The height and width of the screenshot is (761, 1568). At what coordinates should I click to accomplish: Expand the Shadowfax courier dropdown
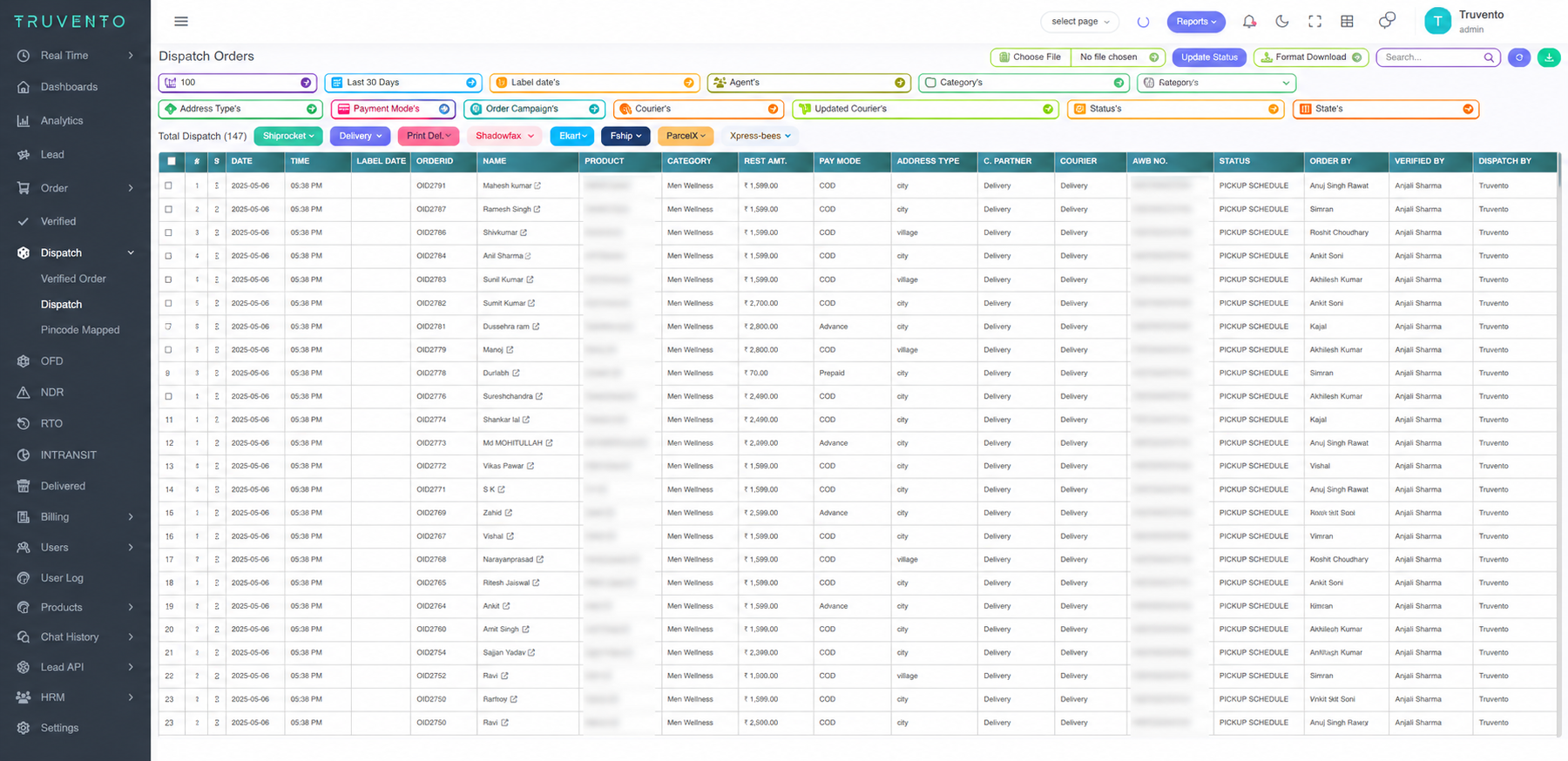pos(504,136)
